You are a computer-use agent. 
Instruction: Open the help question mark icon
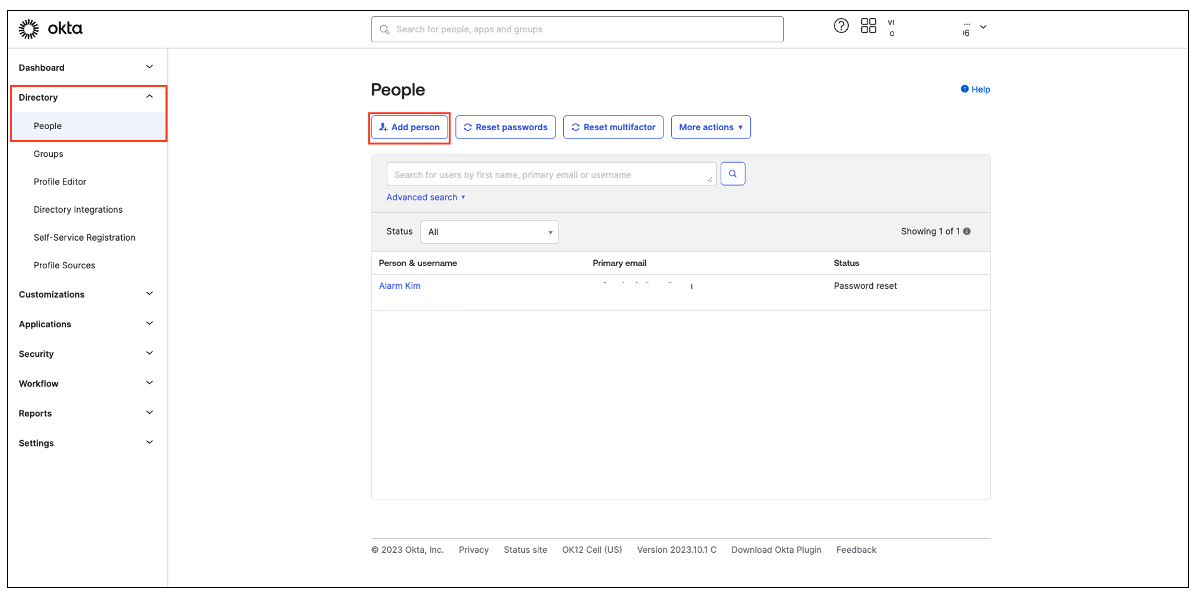[841, 26]
